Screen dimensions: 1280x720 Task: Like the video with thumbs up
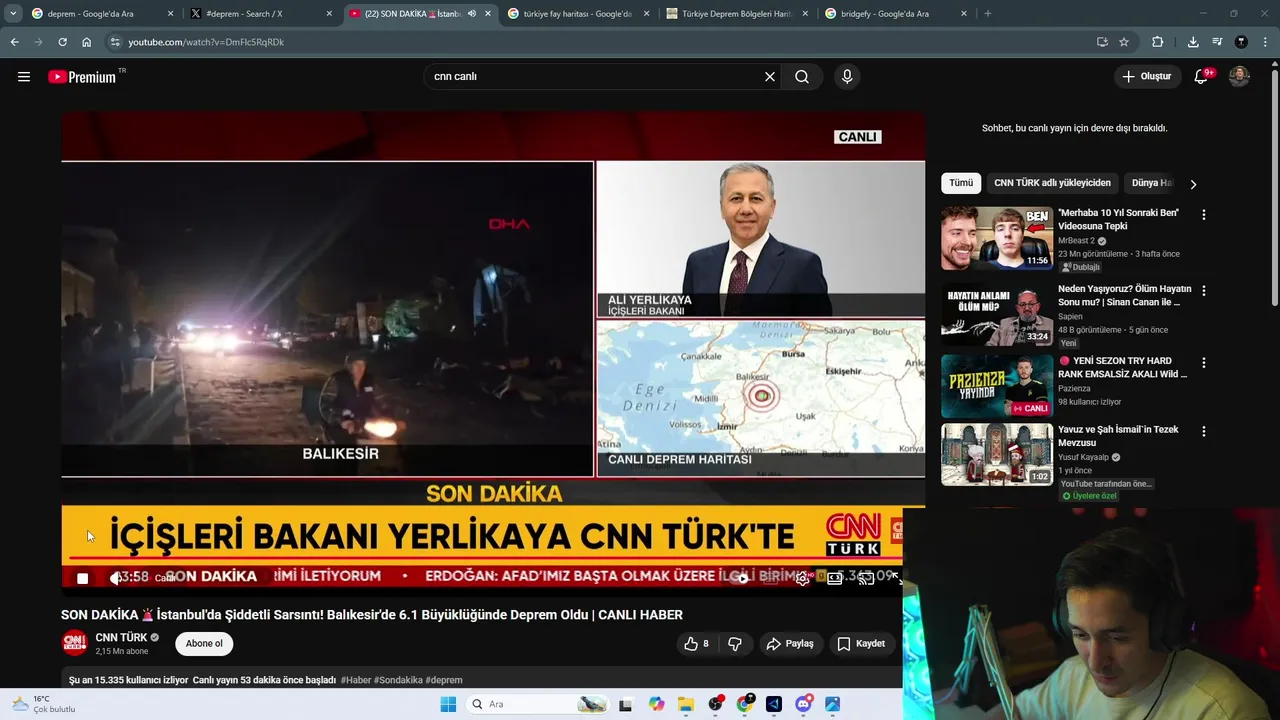click(697, 643)
